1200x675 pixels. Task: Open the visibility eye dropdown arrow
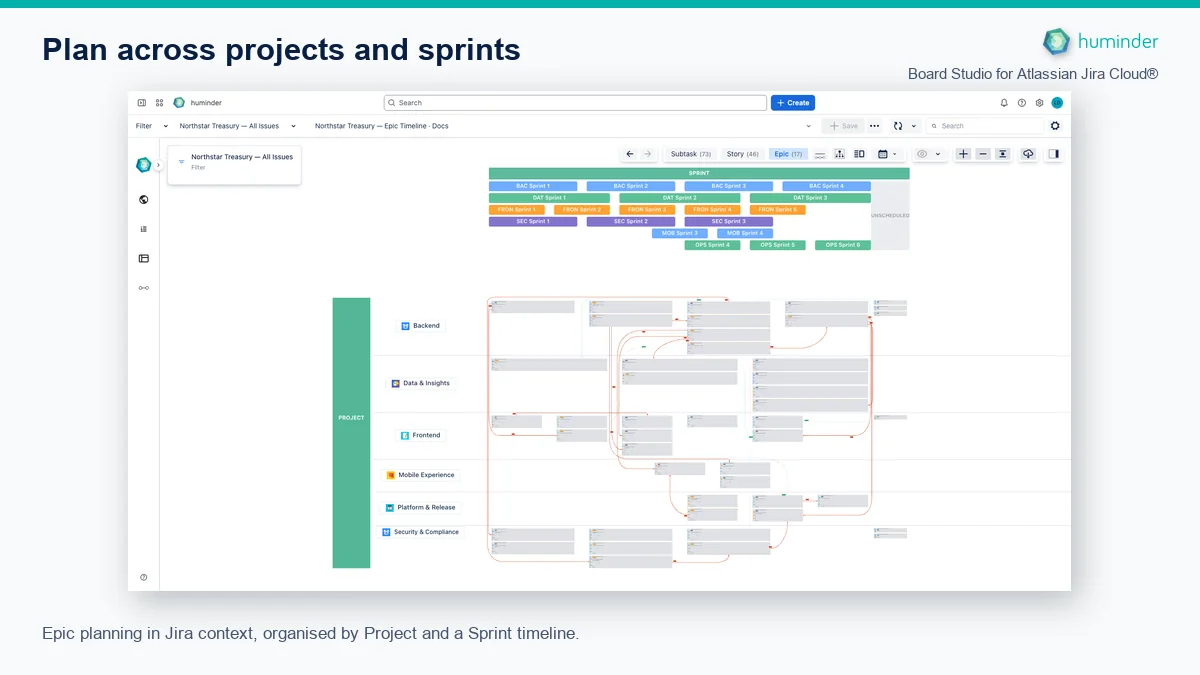[x=937, y=154]
